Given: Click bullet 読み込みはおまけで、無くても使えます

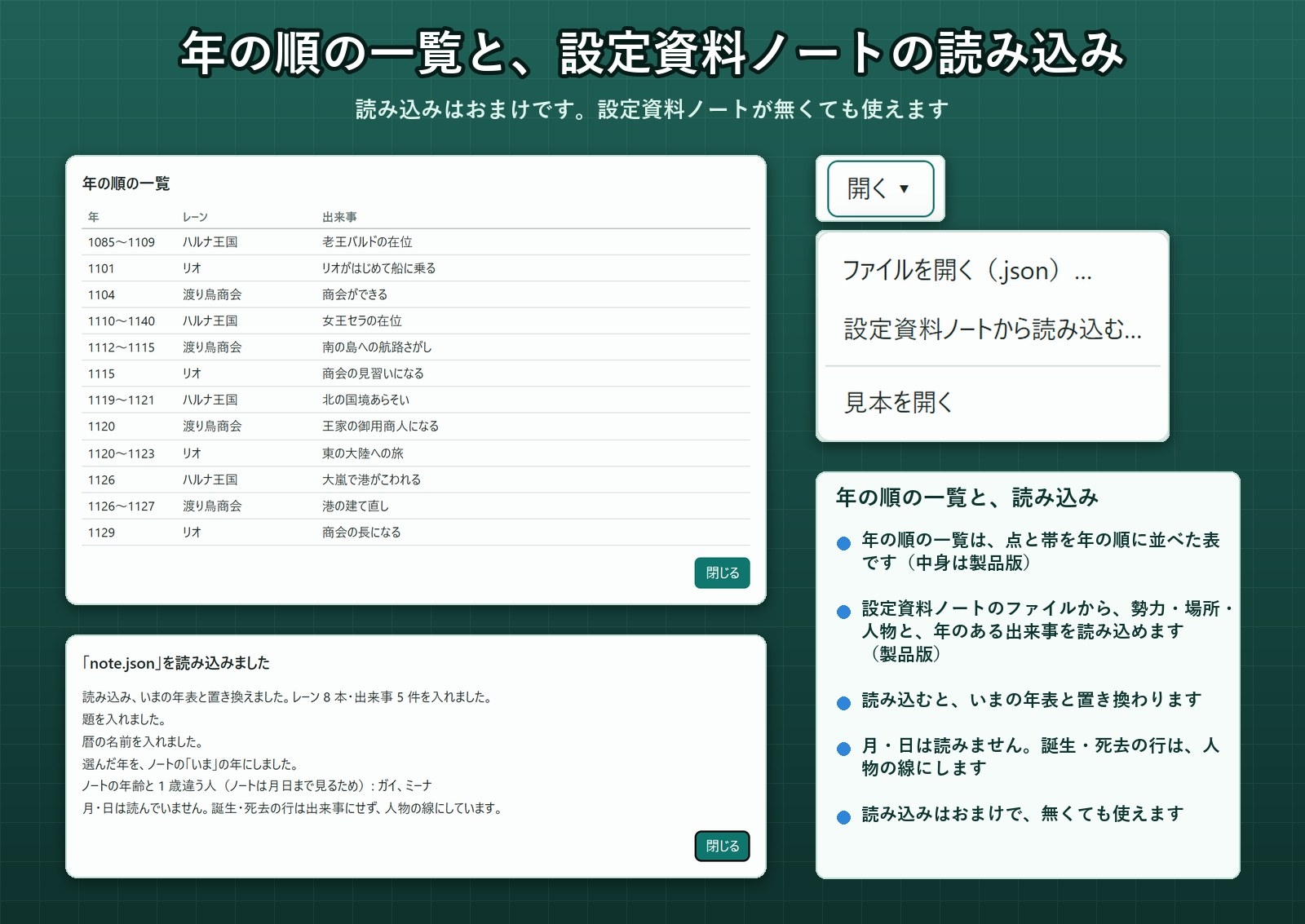Looking at the screenshot, I should pos(1022,814).
